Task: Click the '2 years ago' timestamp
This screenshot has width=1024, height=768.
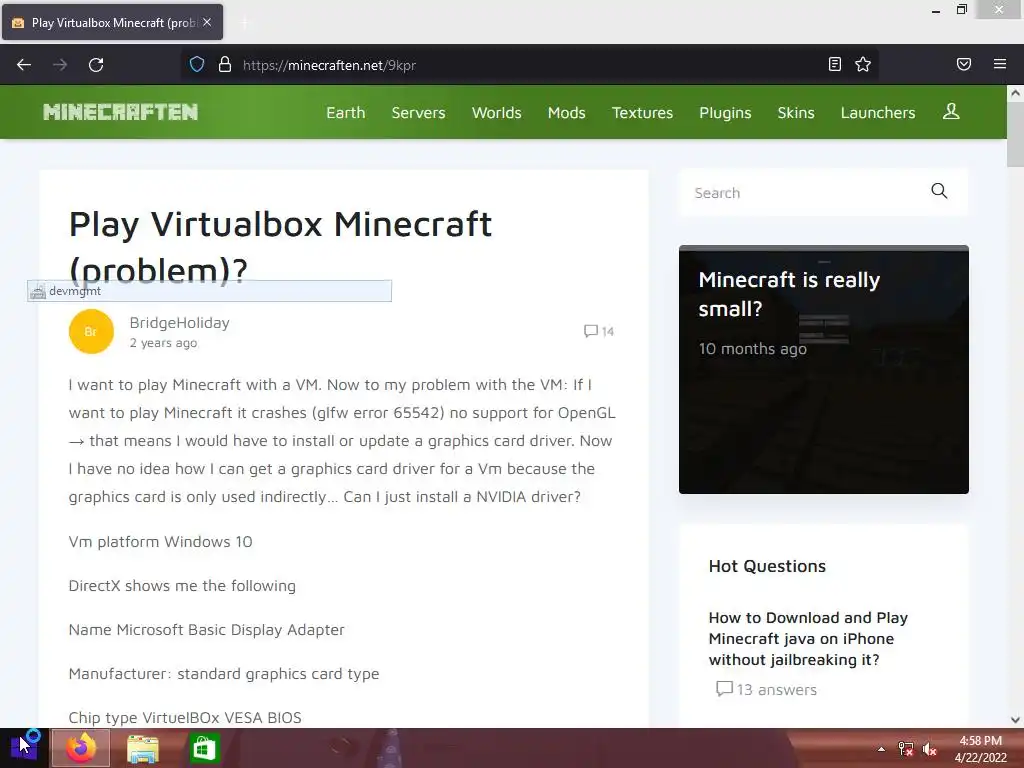Action: (163, 343)
